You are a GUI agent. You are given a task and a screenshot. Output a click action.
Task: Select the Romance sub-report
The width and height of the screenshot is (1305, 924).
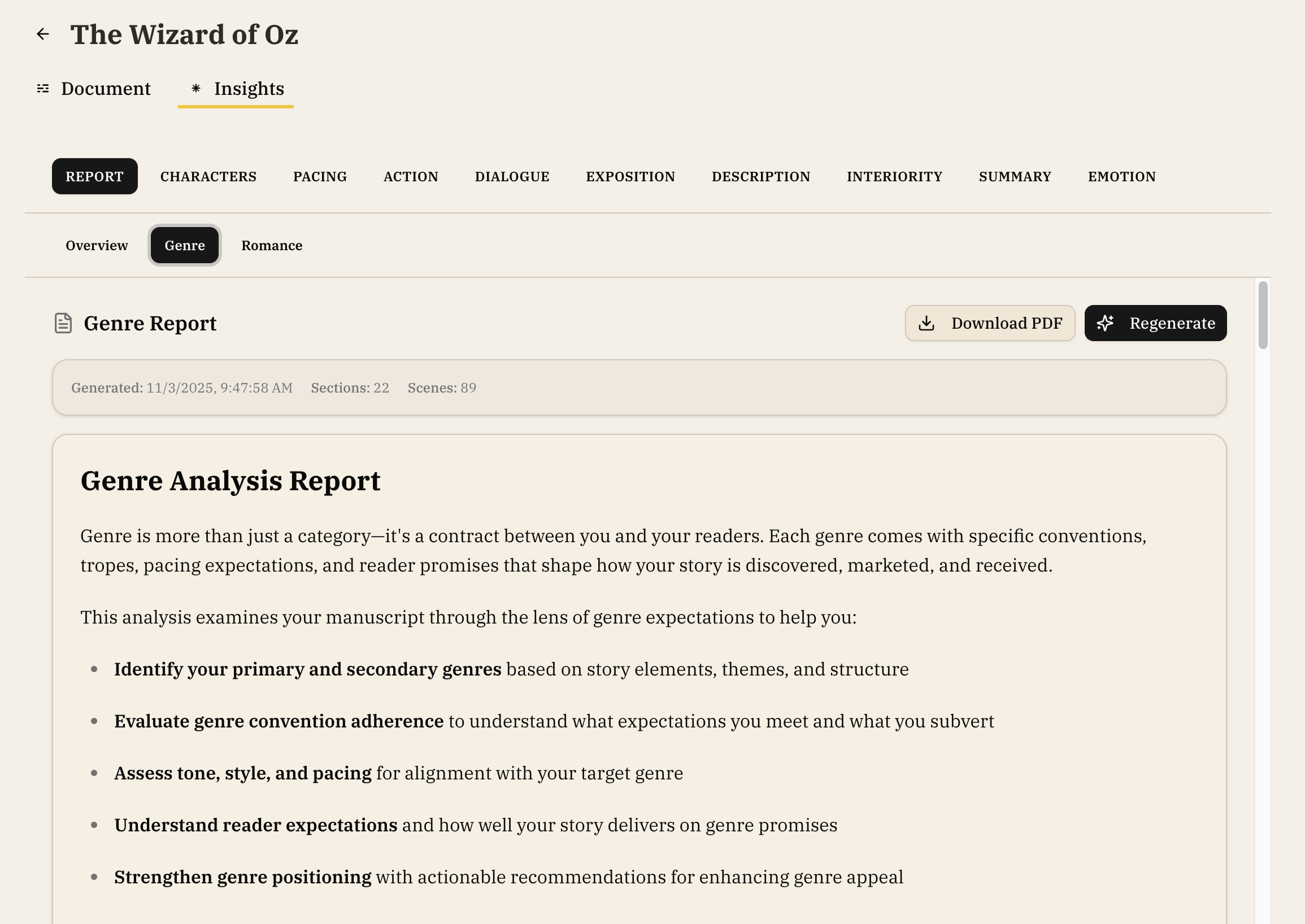(272, 245)
